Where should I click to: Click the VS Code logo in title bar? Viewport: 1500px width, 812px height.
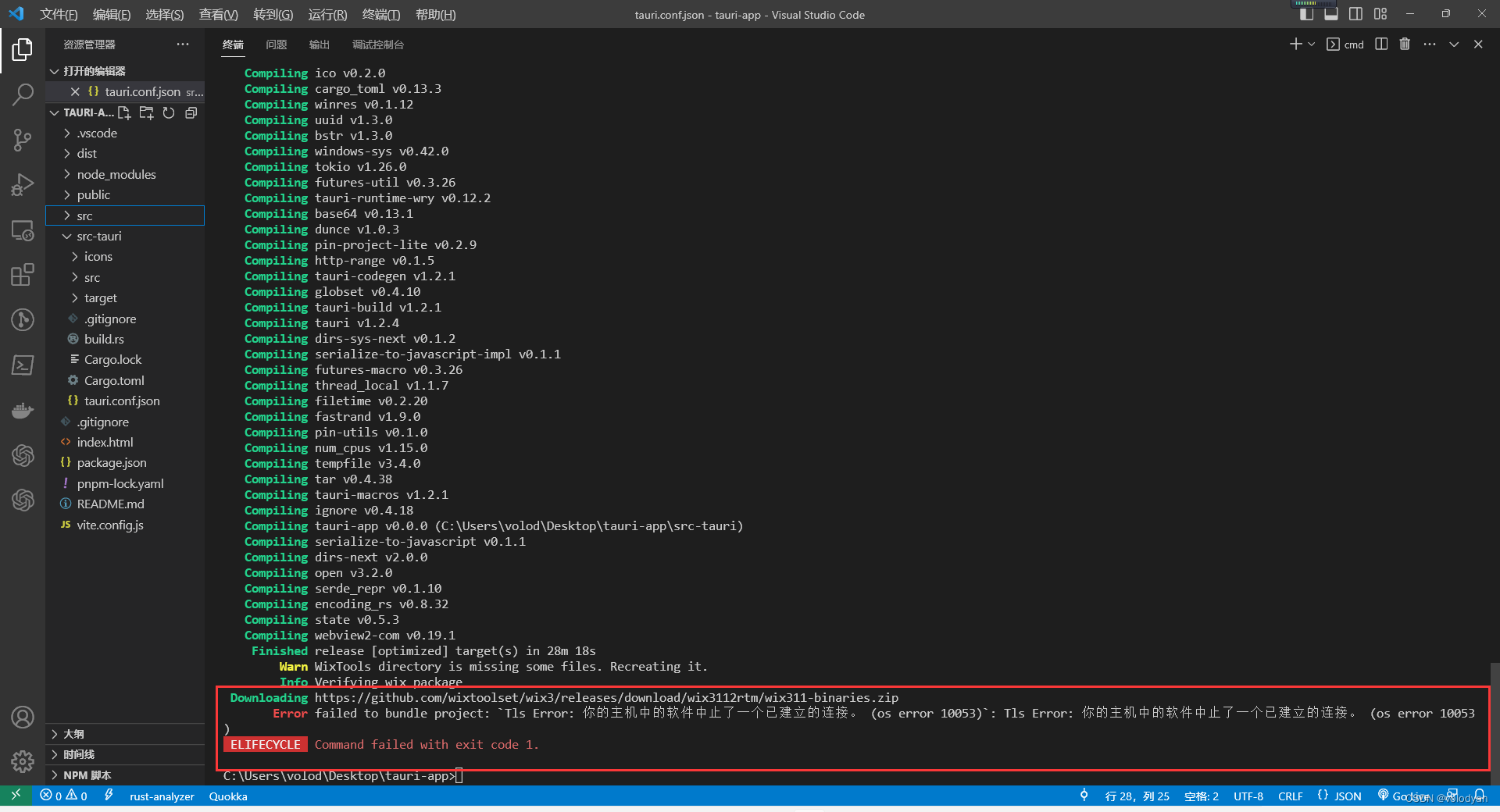pyautogui.click(x=16, y=14)
